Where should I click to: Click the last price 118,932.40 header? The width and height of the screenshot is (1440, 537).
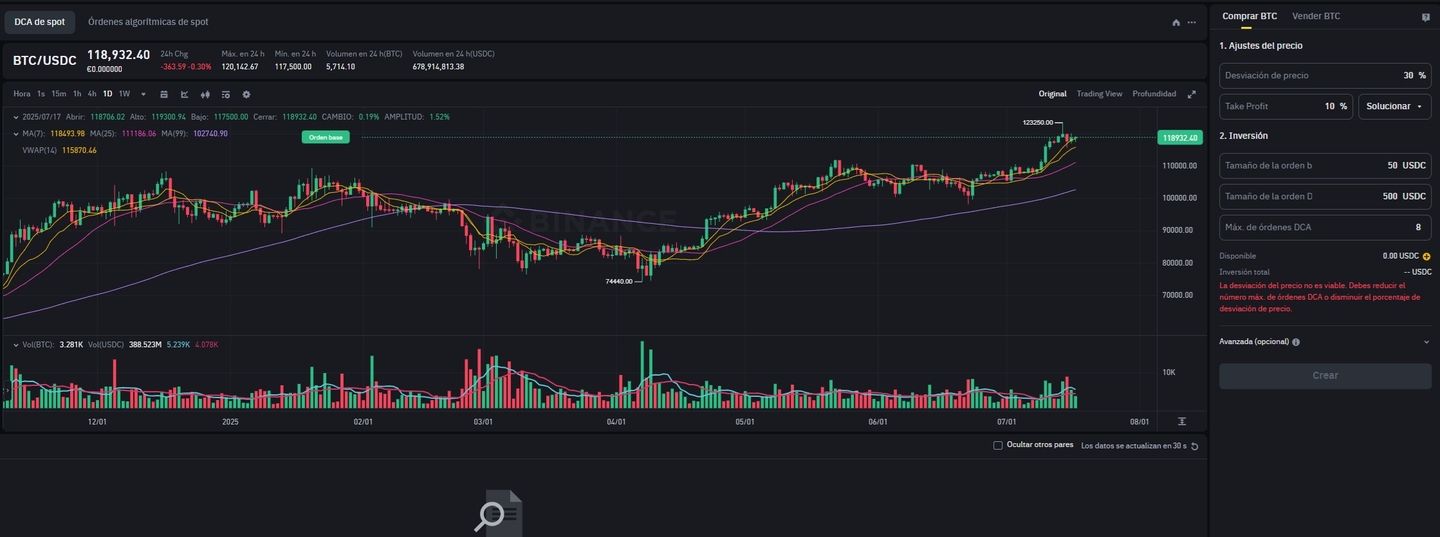click(x=118, y=55)
